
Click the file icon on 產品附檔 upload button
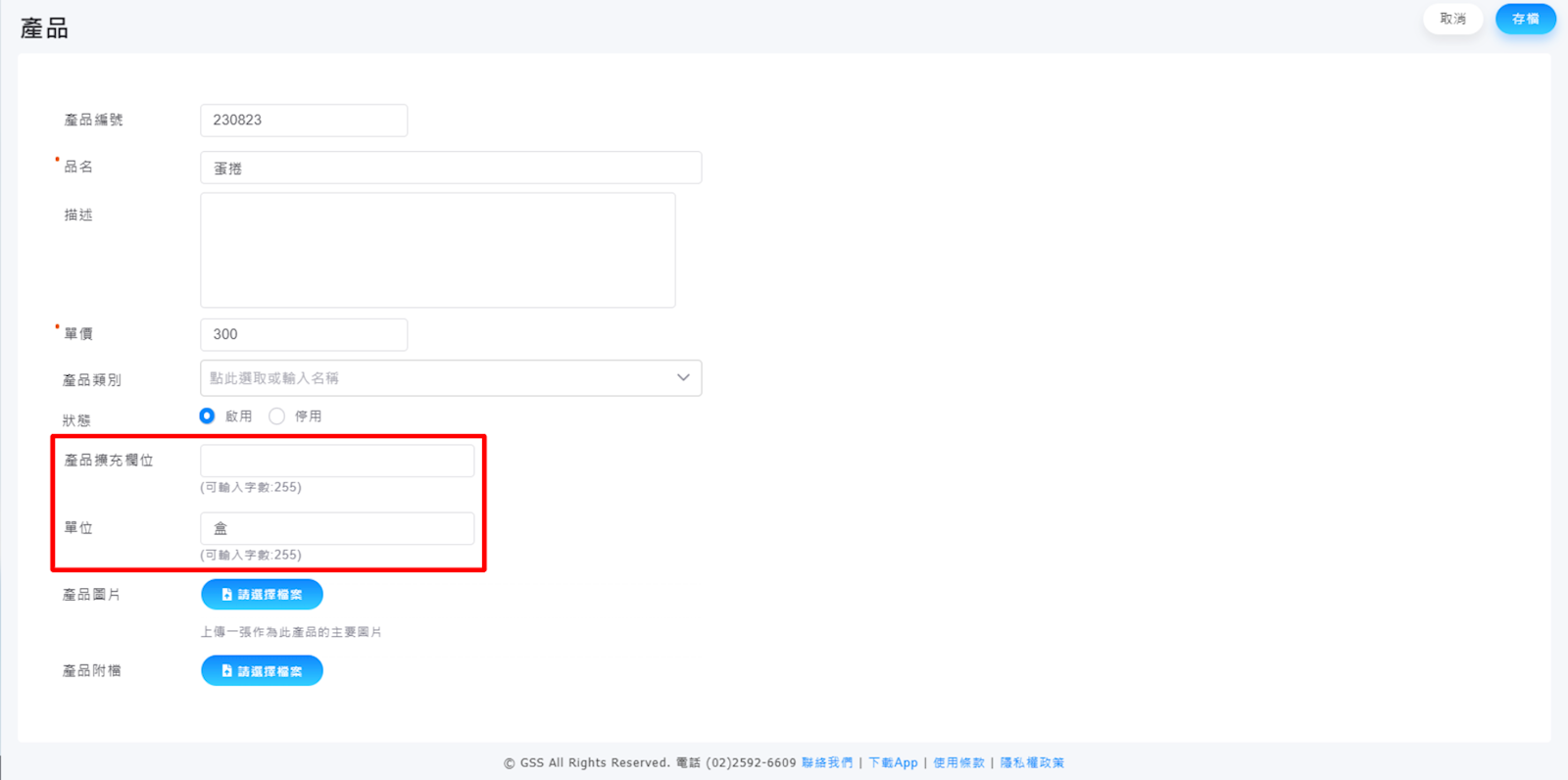[x=226, y=671]
